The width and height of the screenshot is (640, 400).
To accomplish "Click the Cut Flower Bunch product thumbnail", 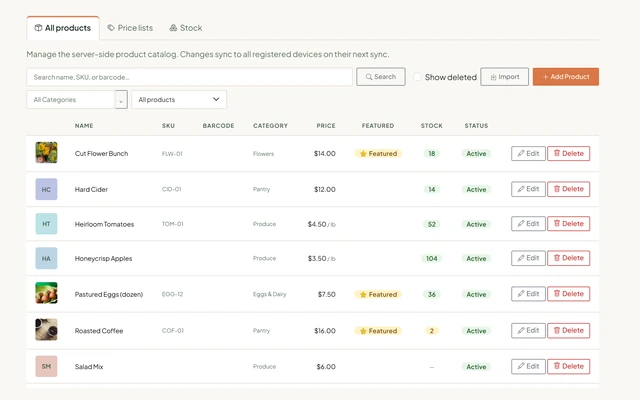I will (46, 153).
